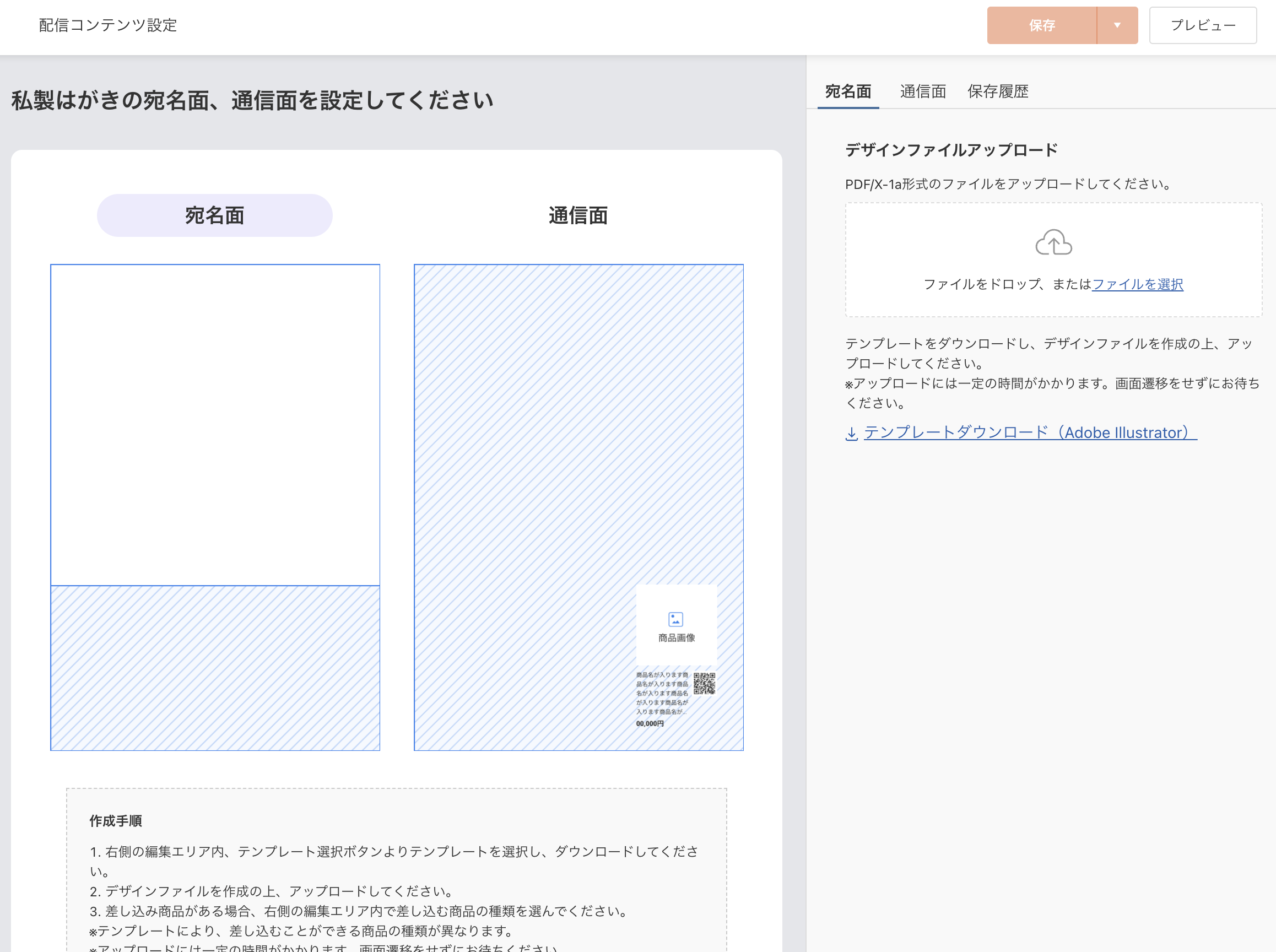This screenshot has height=952, width=1276.
Task: Click the file drop zone dashed area
Action: (x=1053, y=261)
